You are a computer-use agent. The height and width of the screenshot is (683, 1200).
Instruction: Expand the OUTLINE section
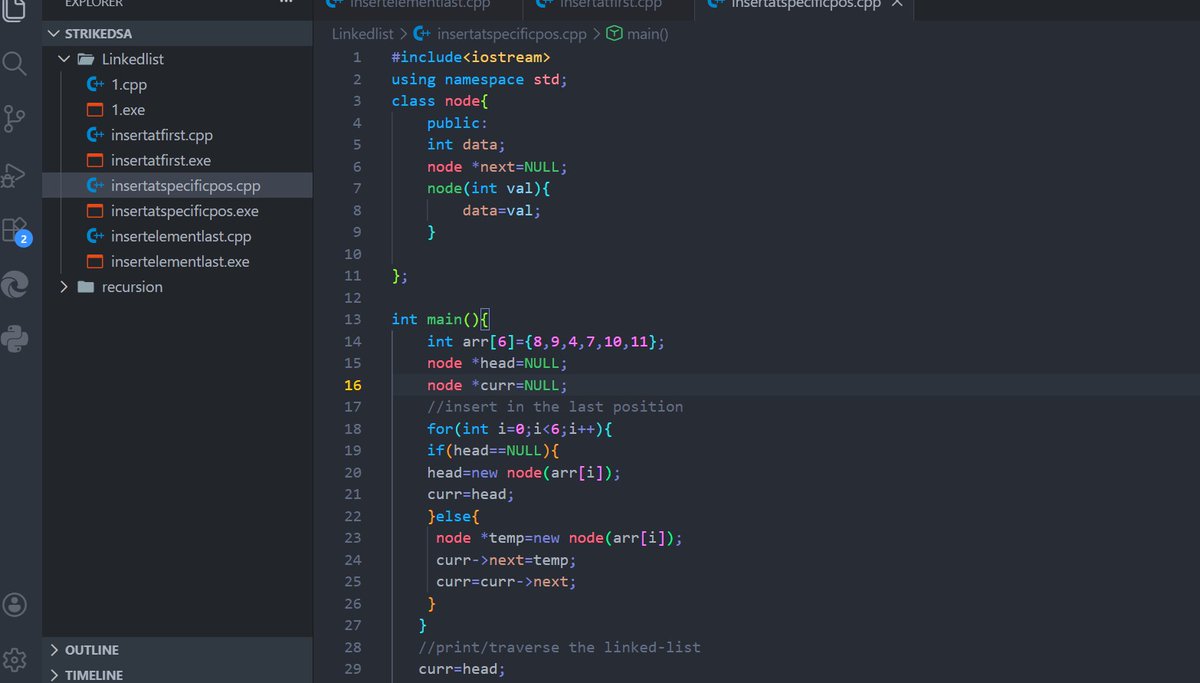point(177,650)
